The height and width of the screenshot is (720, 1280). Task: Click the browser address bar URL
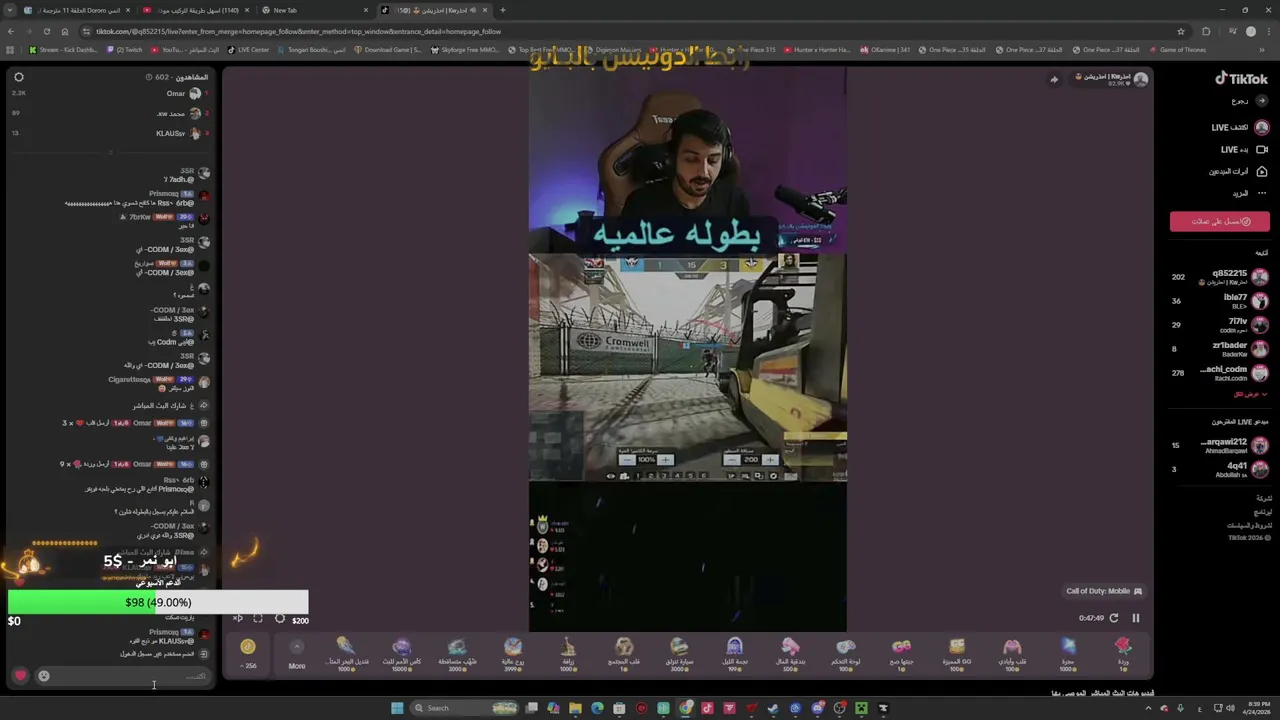(x=298, y=31)
